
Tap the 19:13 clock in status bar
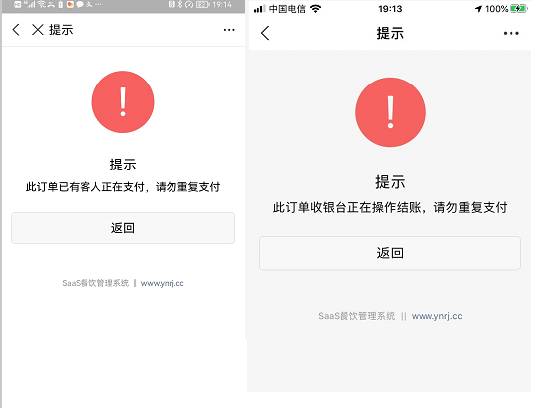coord(390,9)
